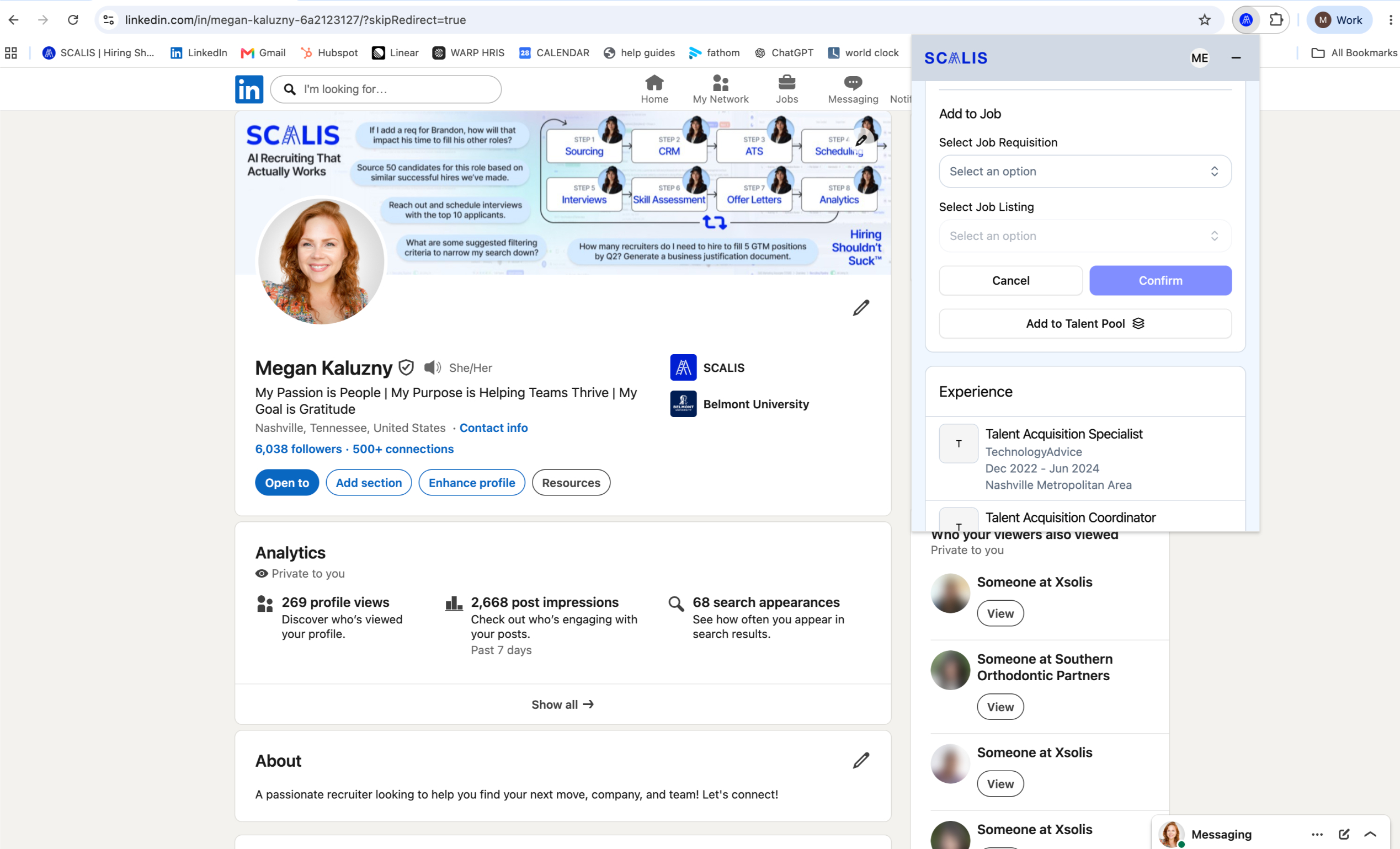The image size is (1400, 849).
Task: Click Add to Talent Pool button
Action: (1085, 324)
